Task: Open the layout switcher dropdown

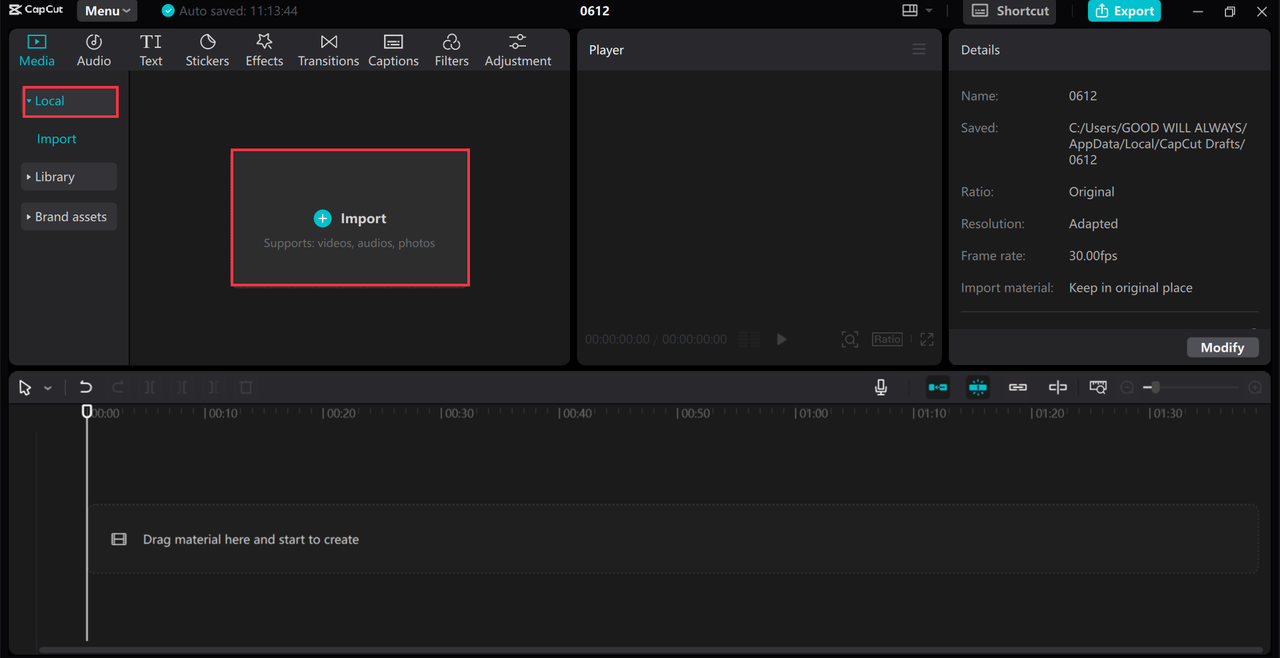Action: coord(916,11)
